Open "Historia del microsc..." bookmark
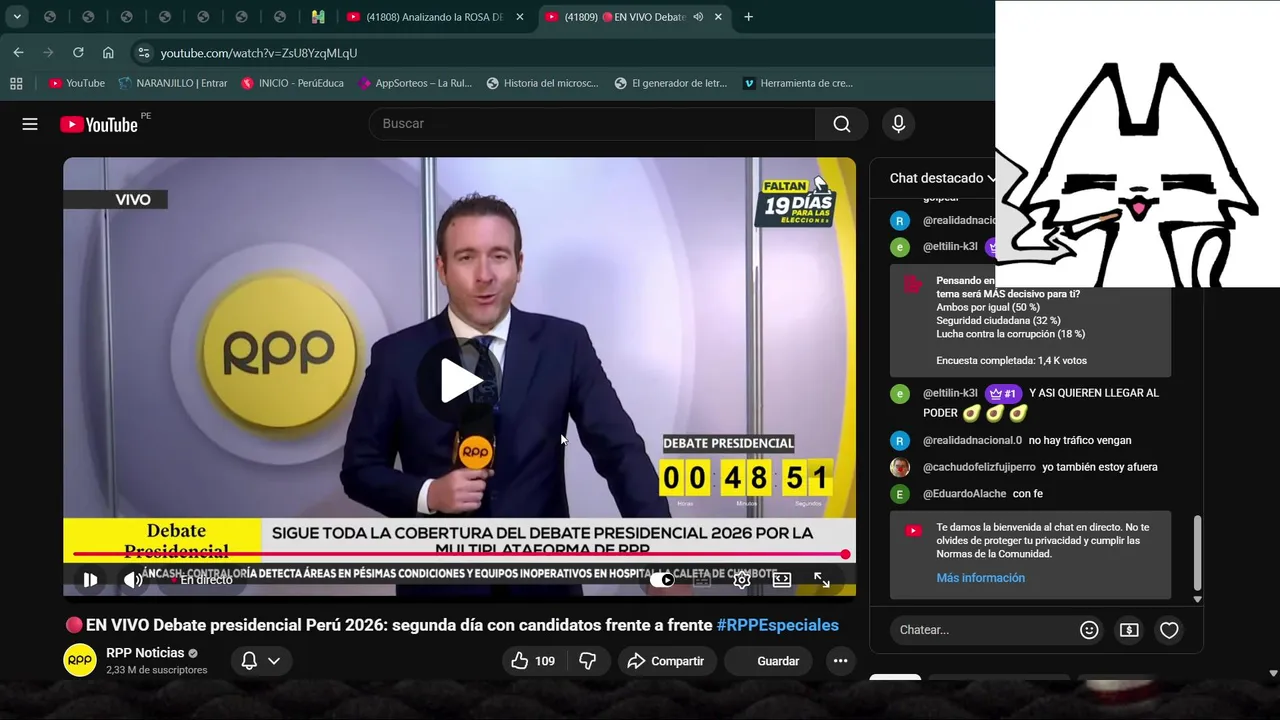Image resolution: width=1280 pixels, height=720 pixels. (542, 83)
